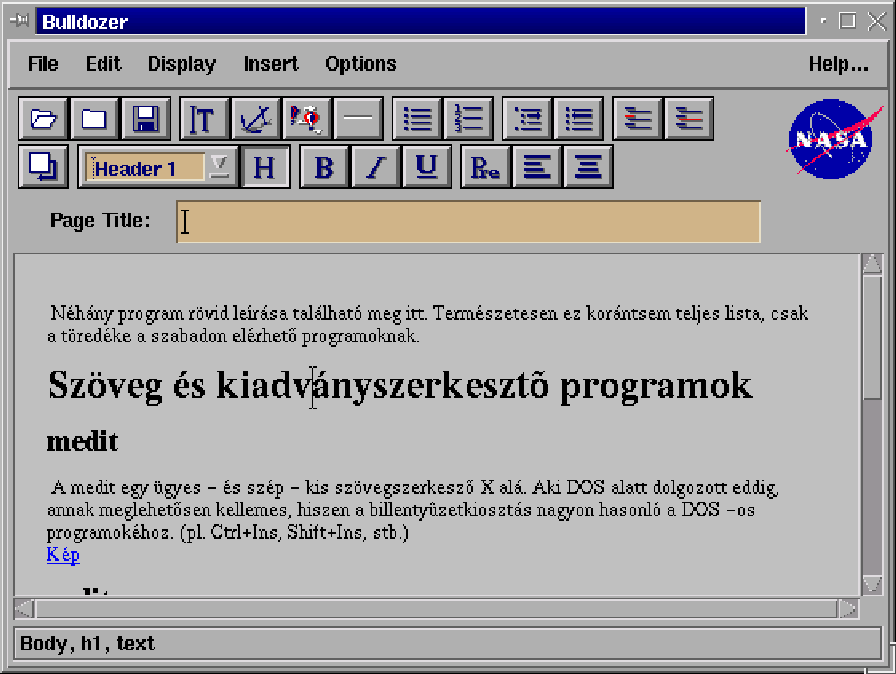The height and width of the screenshot is (674, 896).
Task: Click the last toolbar icon with long red line
Action: [689, 119]
